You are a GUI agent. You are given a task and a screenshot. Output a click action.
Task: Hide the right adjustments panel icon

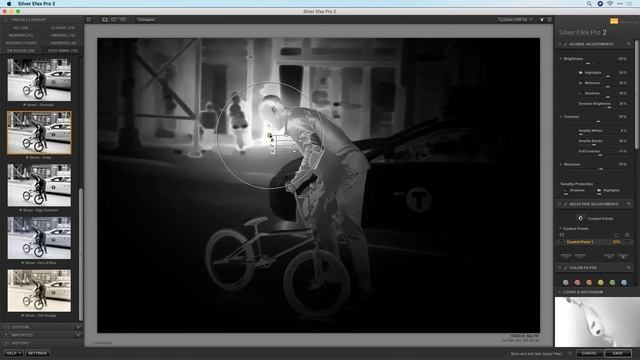[x=550, y=20]
